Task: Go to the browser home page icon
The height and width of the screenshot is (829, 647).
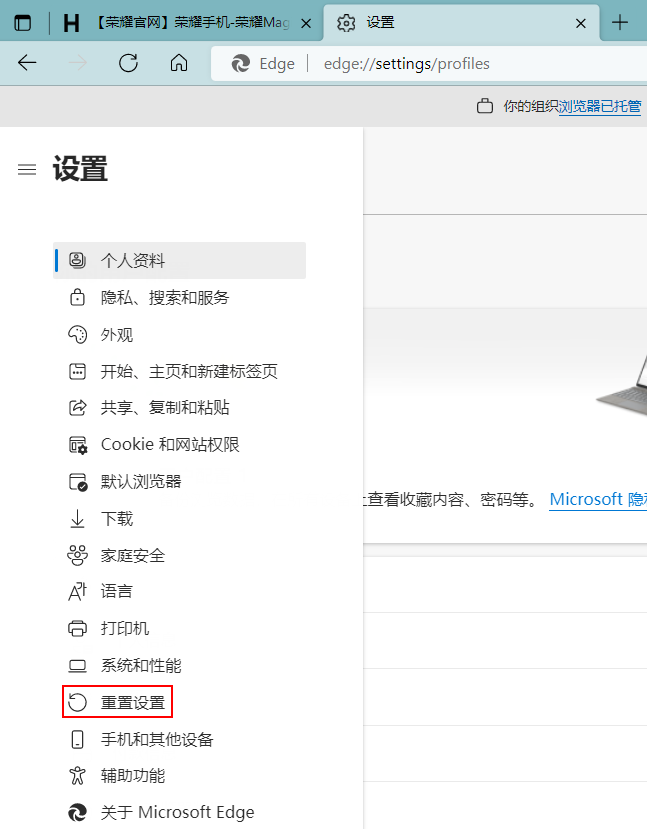Action: click(179, 63)
